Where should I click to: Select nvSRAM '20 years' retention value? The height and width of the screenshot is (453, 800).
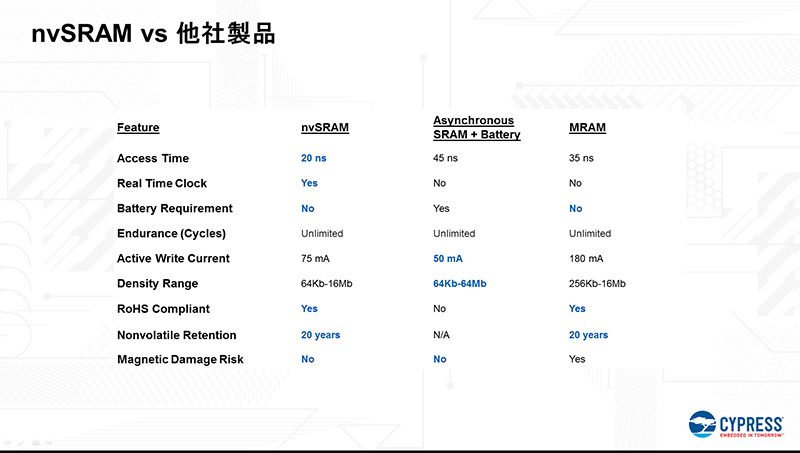coord(320,335)
